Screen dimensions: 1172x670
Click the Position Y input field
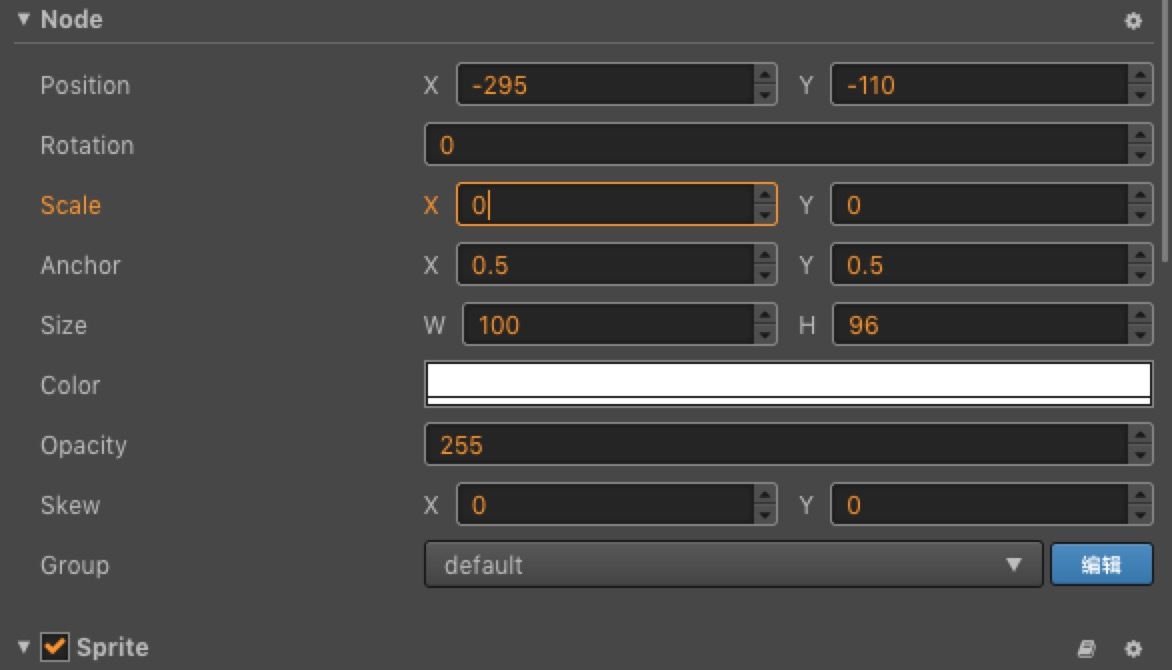978,85
